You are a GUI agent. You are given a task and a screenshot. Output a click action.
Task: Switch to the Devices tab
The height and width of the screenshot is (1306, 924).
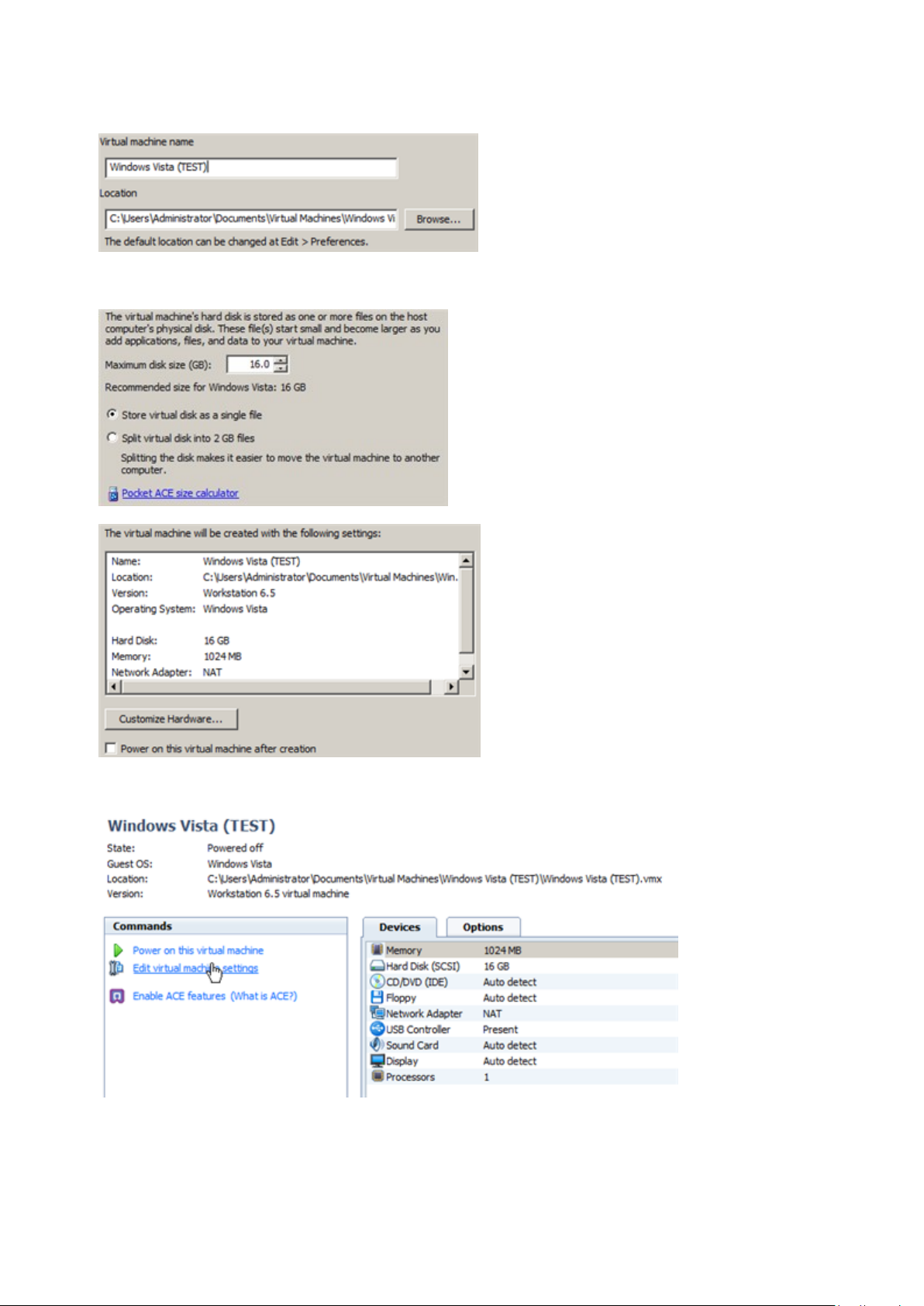tap(400, 927)
